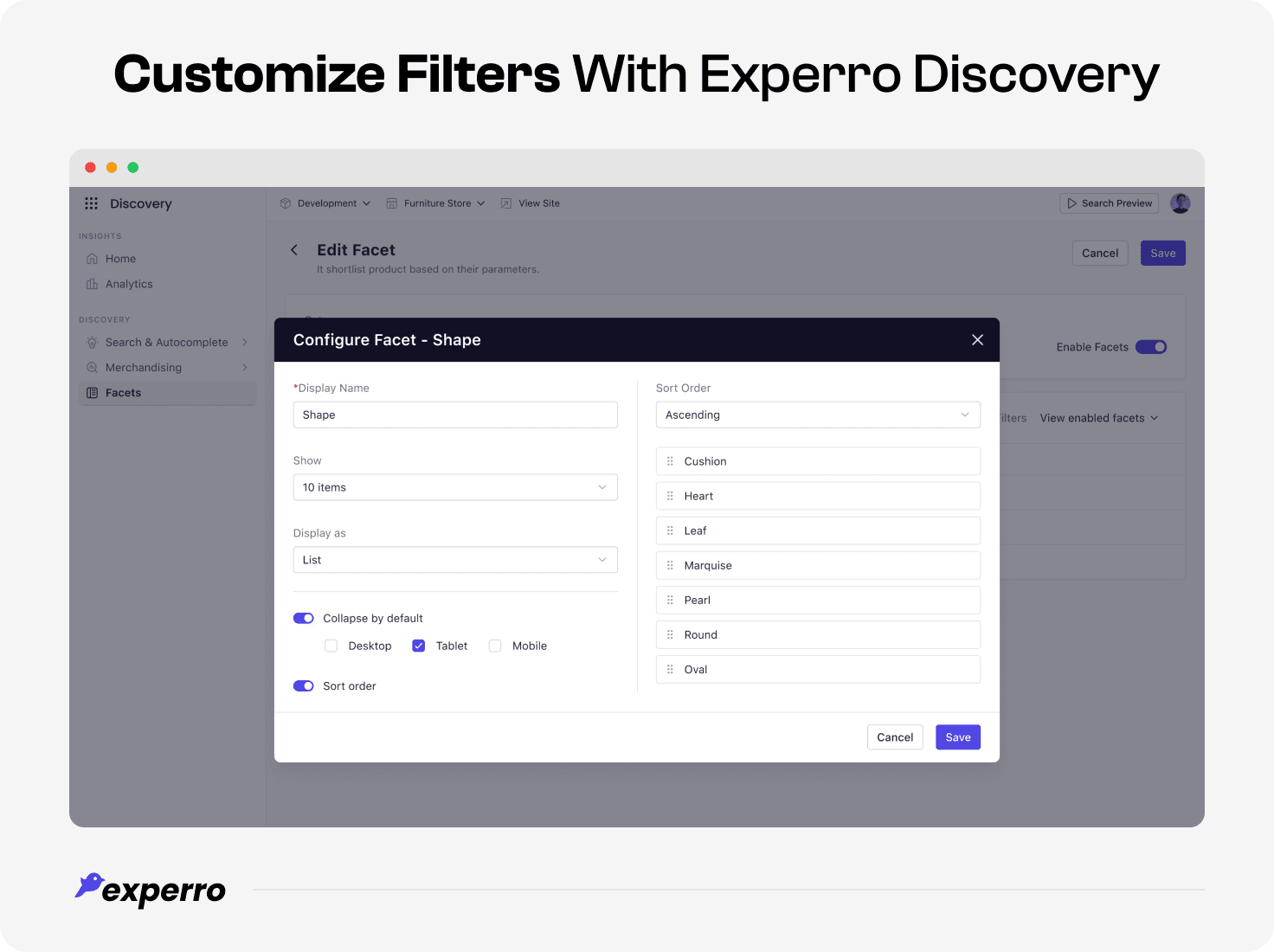Click the Search Preview button
This screenshot has height=952, width=1274.
click(x=1109, y=203)
